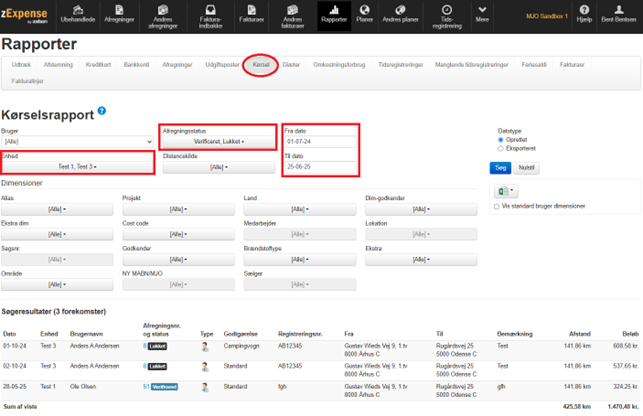This screenshot has width=643, height=416.
Task: Open Fakturaer in top navigation bar
Action: (x=251, y=14)
